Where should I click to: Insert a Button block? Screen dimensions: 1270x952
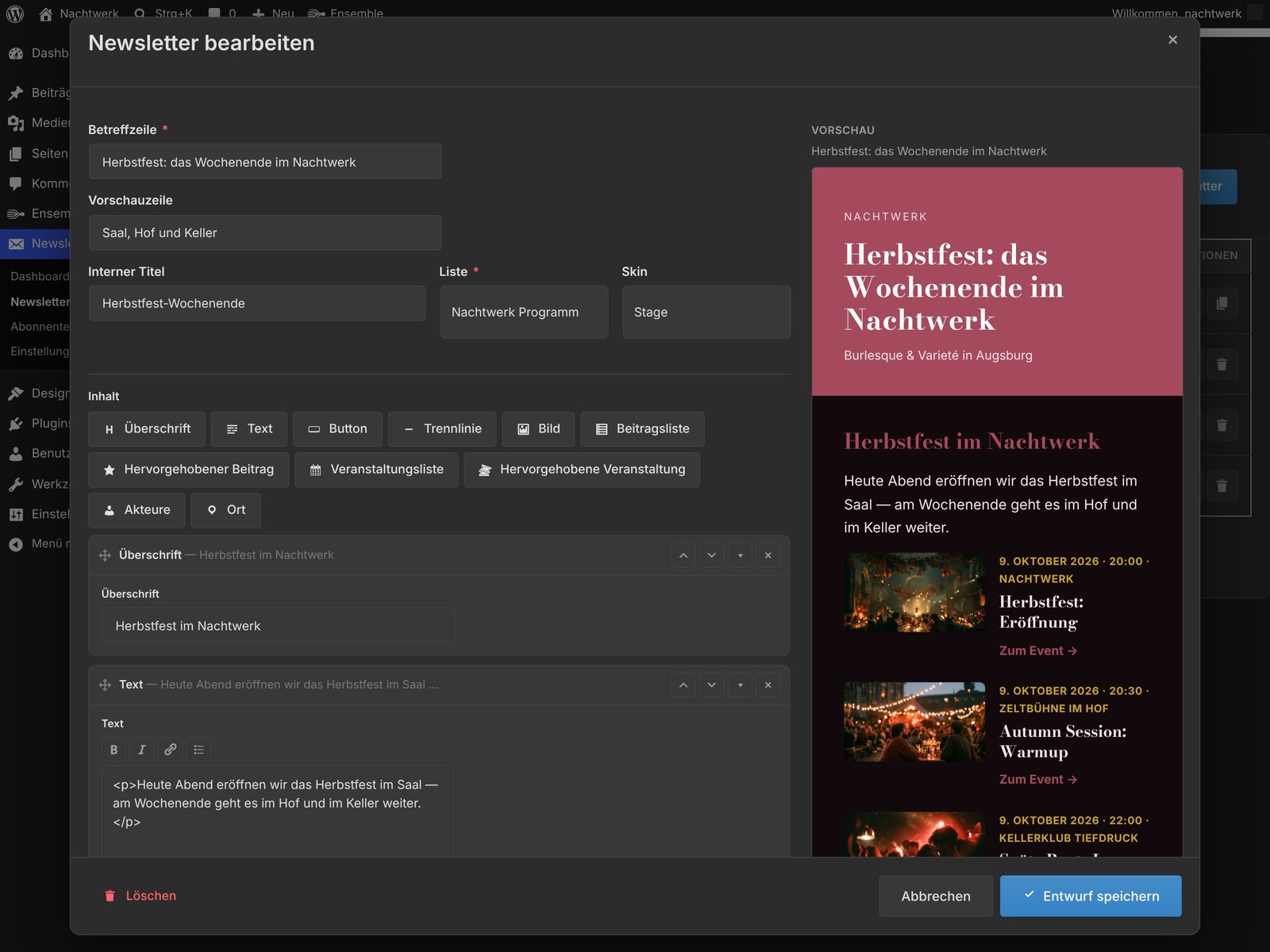[x=337, y=429]
